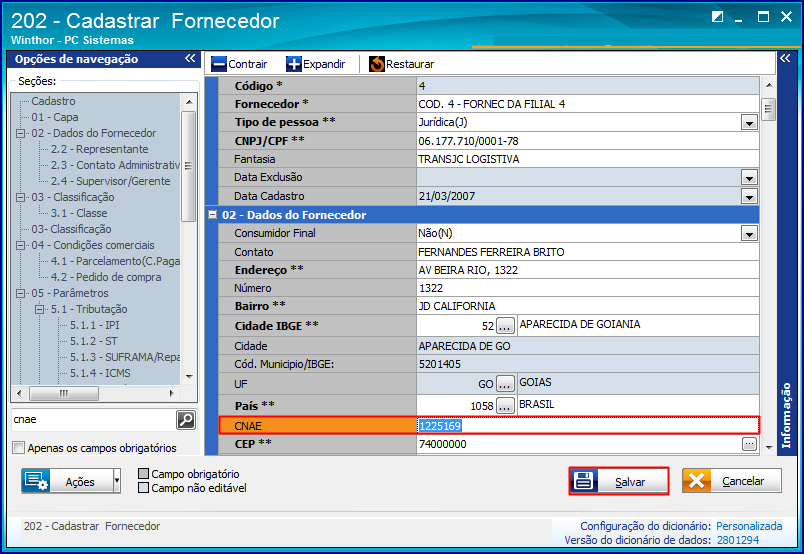Click the Expandir toolbar button
The width and height of the screenshot is (804, 554).
coord(315,64)
